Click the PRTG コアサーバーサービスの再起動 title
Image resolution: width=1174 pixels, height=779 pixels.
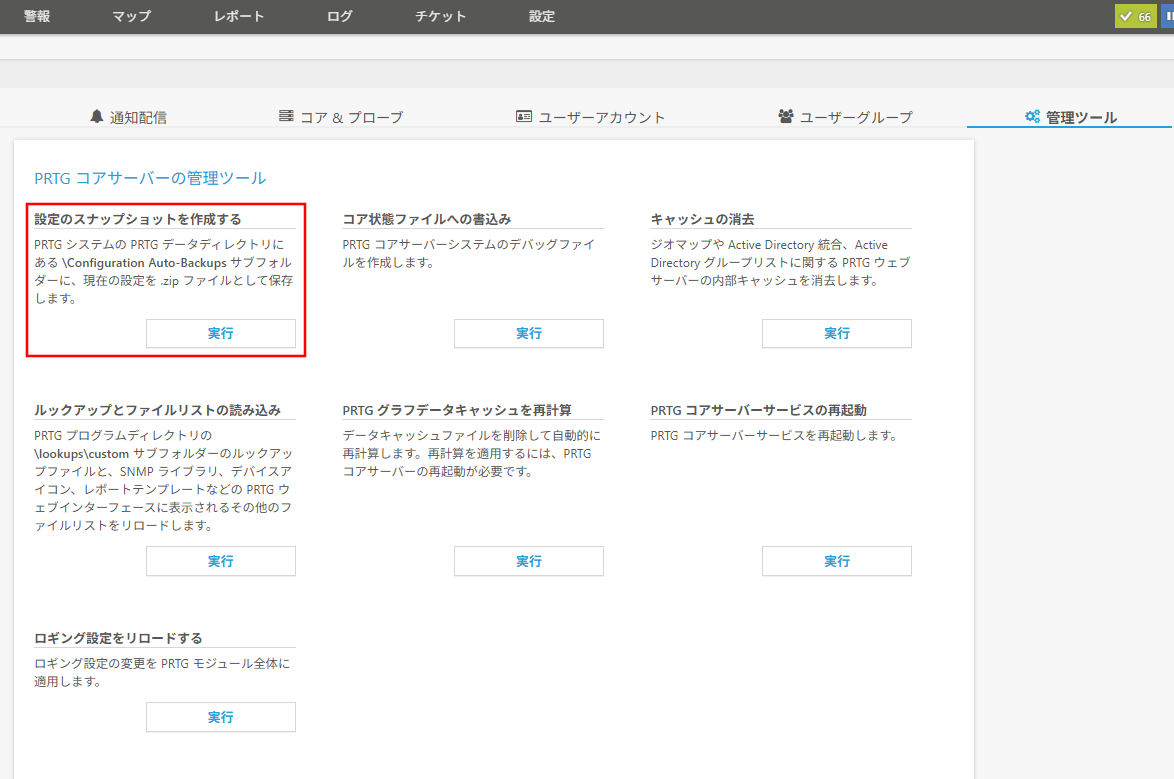pos(758,410)
